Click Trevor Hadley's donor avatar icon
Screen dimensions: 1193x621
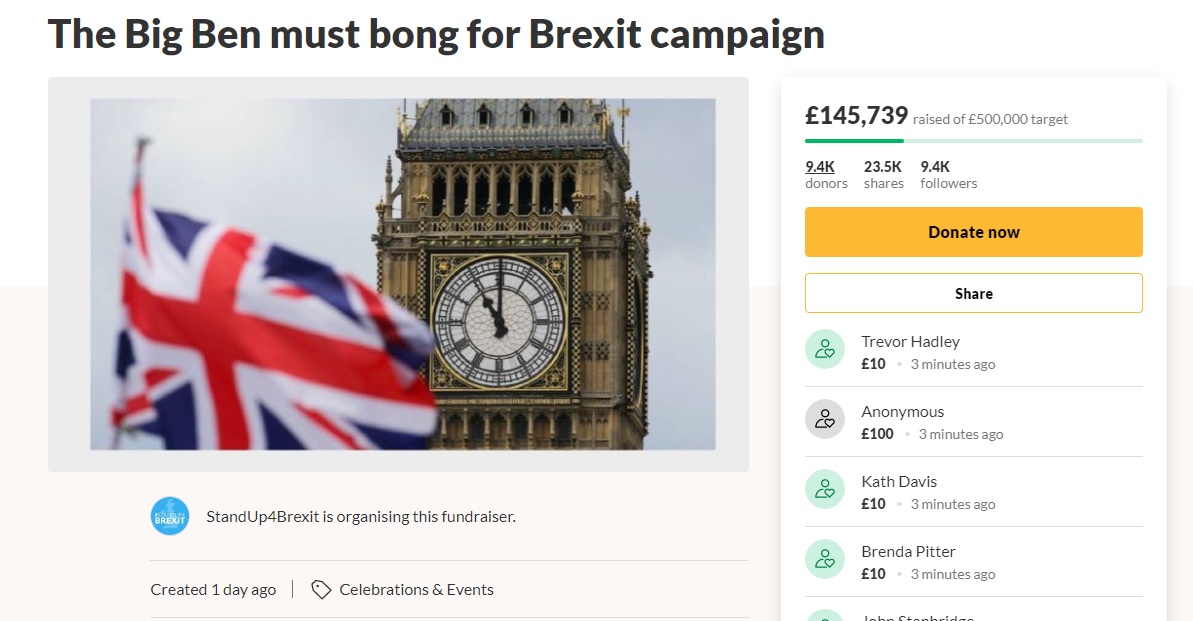coord(825,349)
